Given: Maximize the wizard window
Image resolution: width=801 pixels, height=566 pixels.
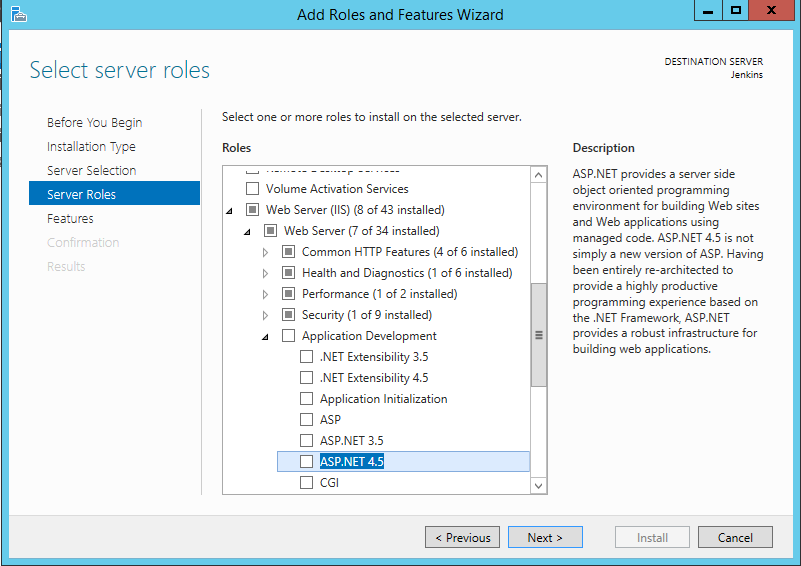Looking at the screenshot, I should [x=736, y=11].
